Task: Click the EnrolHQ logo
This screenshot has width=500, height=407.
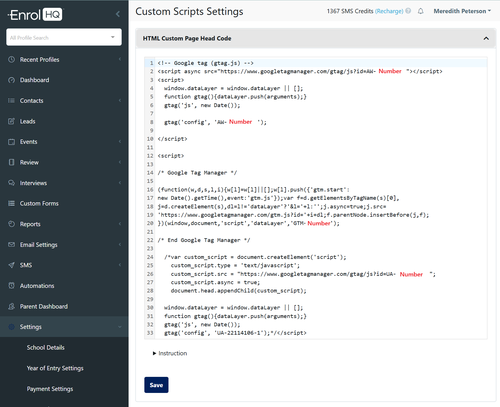Action: coord(35,15)
